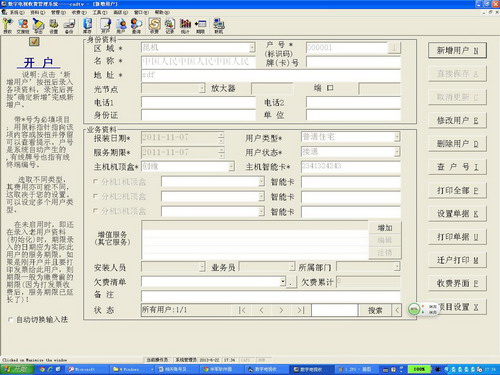
Task: Expand the 所属部门 dropdown
Action: [x=397, y=266]
